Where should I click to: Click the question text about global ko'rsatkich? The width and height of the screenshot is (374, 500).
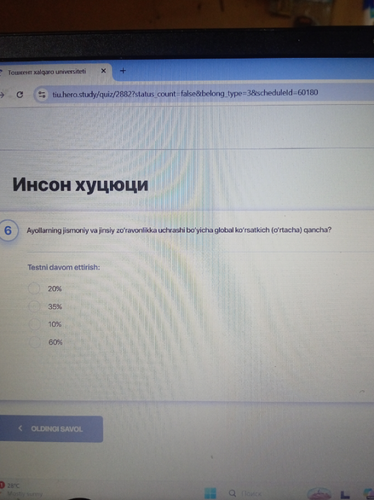pyautogui.click(x=179, y=230)
